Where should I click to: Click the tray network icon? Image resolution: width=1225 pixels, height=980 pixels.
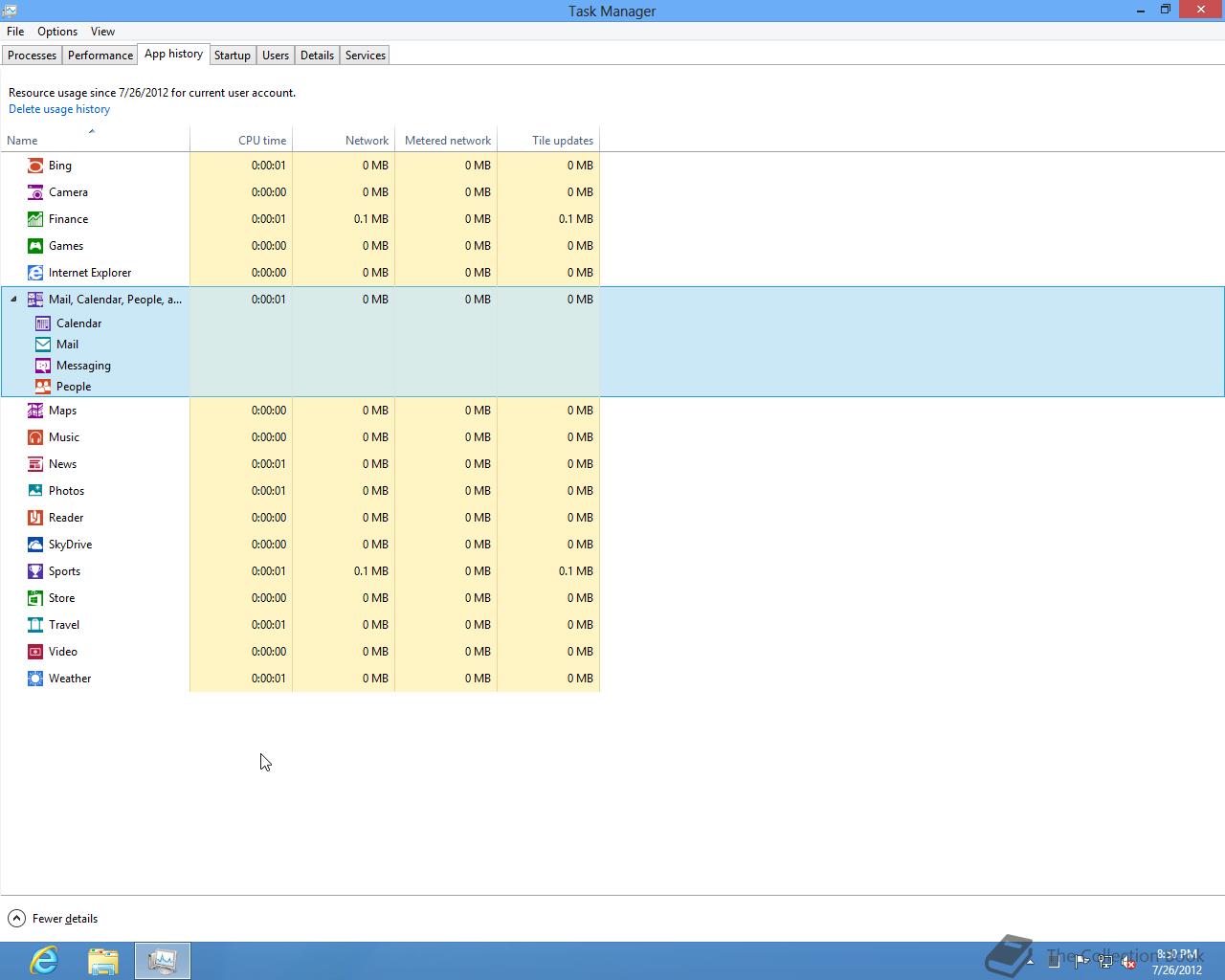click(x=1105, y=962)
